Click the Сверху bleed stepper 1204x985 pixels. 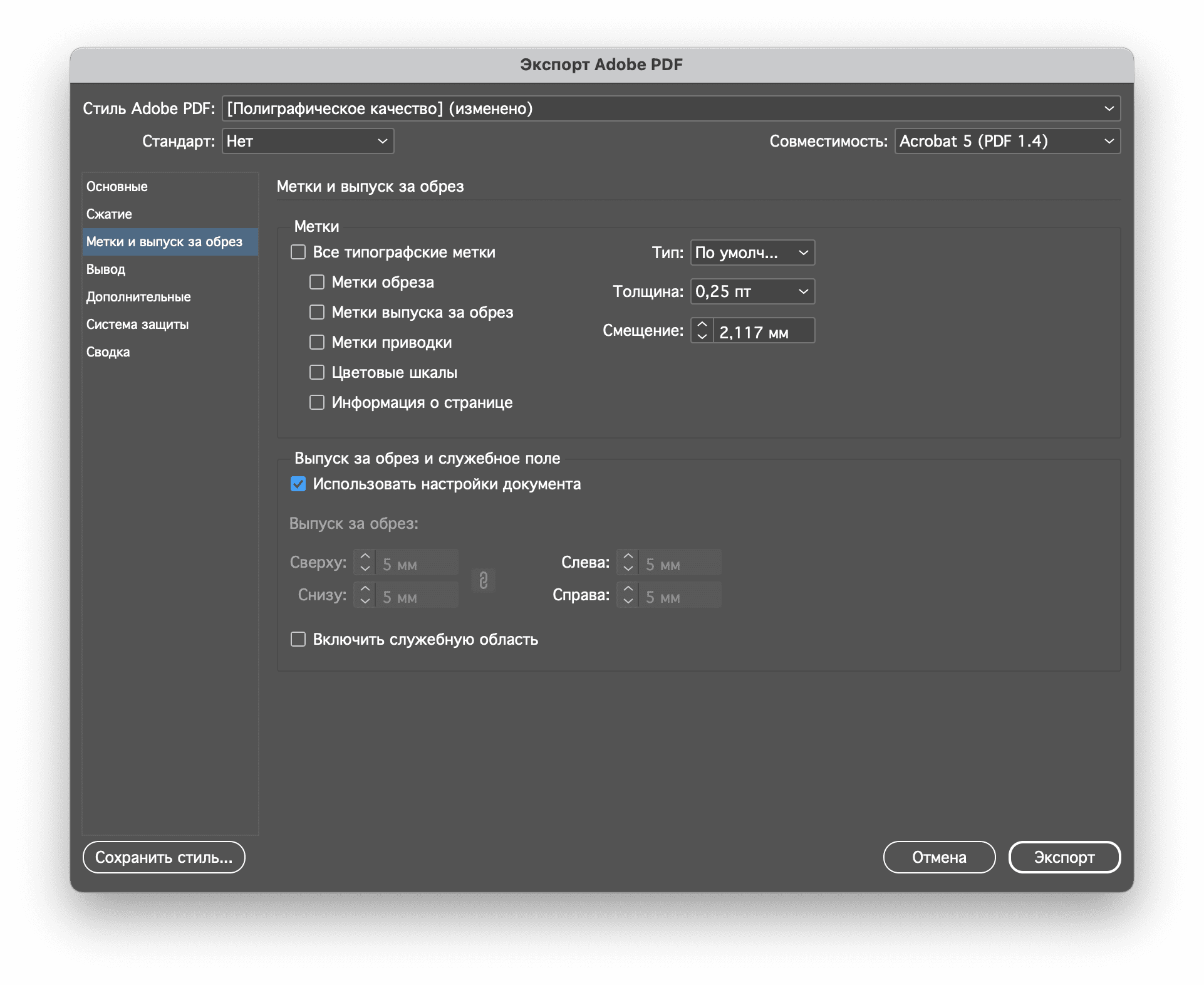pyautogui.click(x=365, y=562)
